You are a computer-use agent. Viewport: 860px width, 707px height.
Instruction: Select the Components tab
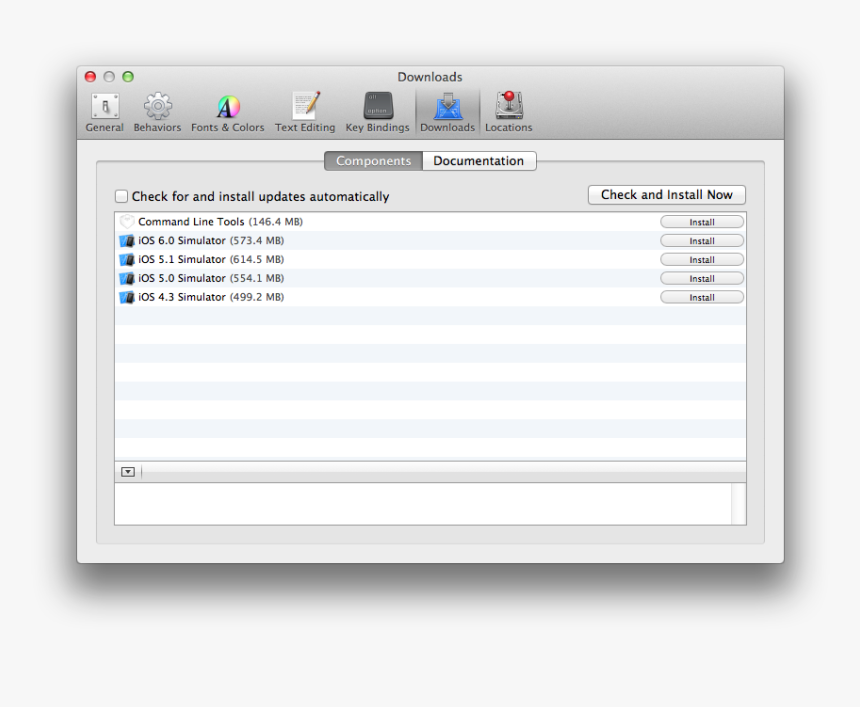tap(373, 160)
